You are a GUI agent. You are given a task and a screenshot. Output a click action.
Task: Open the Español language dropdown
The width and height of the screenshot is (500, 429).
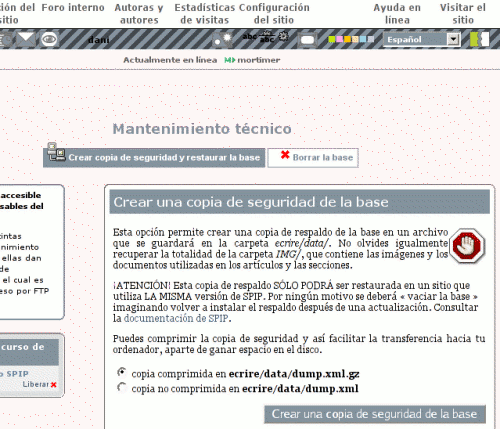pyautogui.click(x=422, y=39)
